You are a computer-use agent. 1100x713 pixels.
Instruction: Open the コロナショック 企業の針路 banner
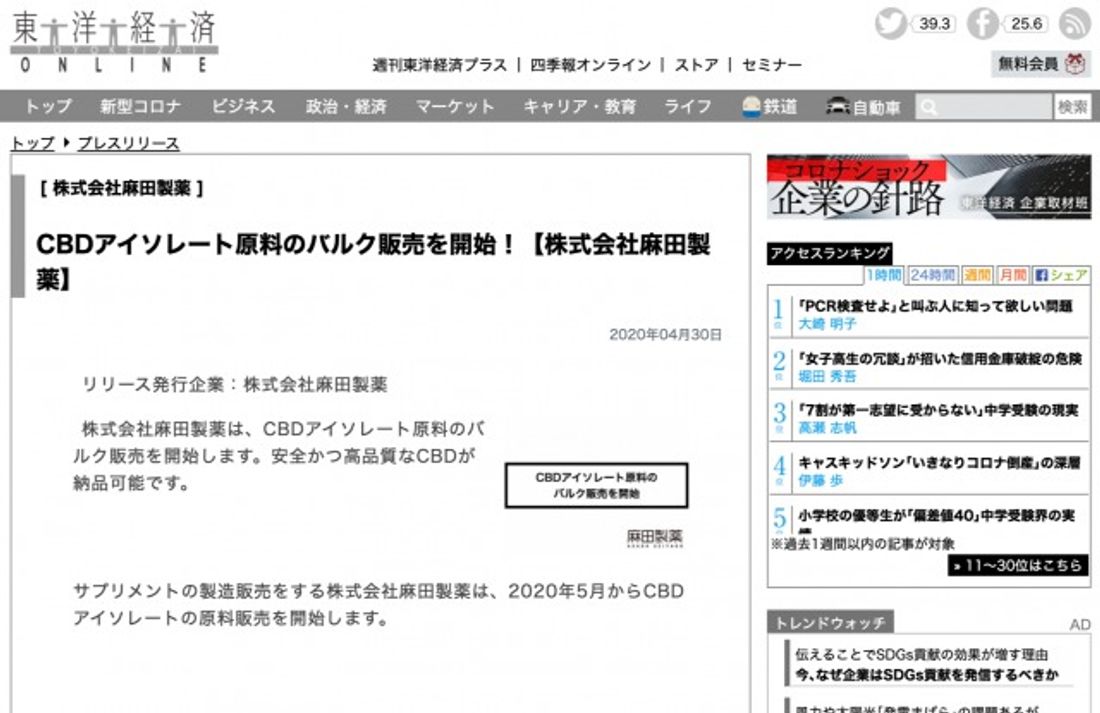929,187
